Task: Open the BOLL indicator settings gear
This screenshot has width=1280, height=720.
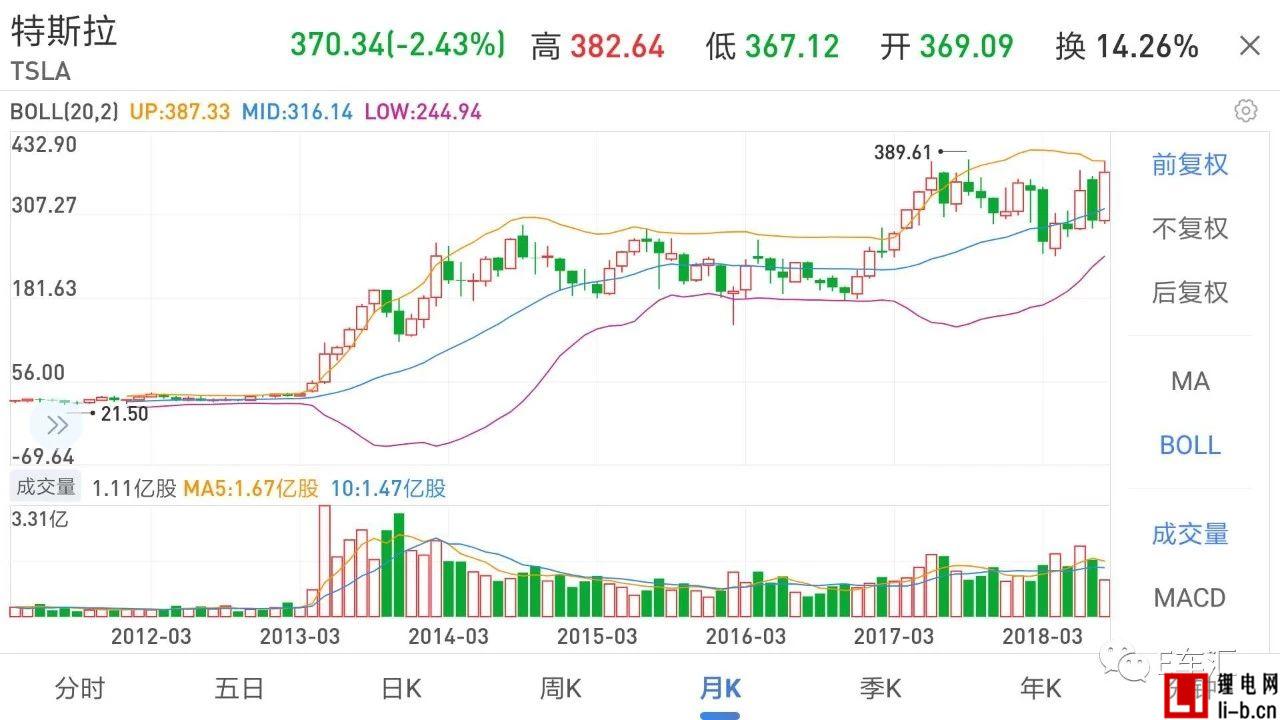Action: 1245,111
